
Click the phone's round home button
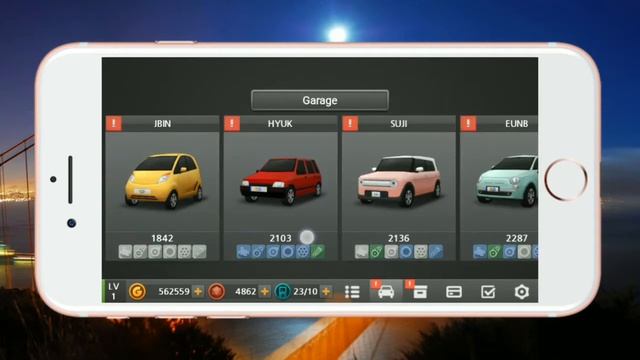coord(566,180)
